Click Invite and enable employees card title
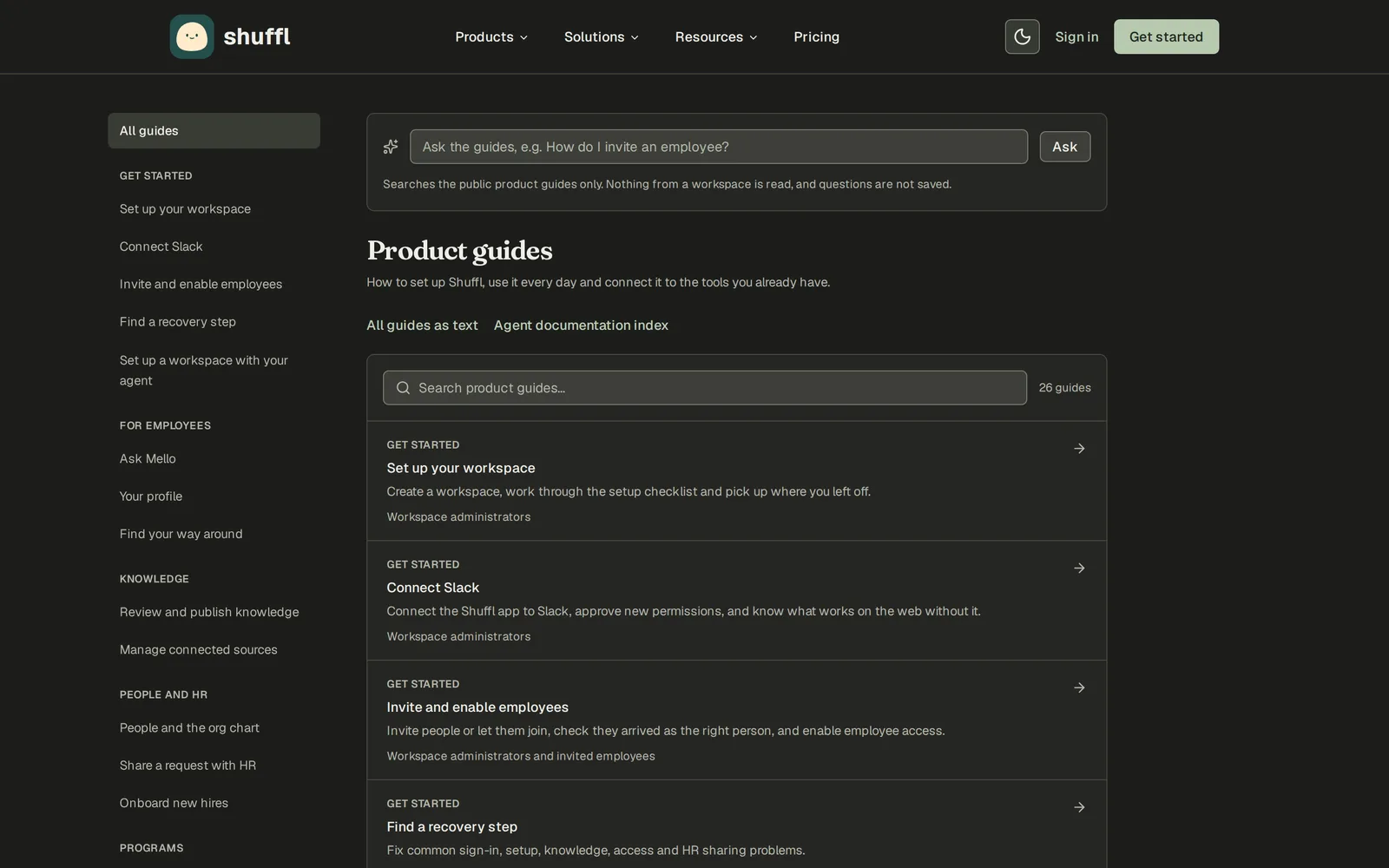This screenshot has width=1389, height=868. 477,707
